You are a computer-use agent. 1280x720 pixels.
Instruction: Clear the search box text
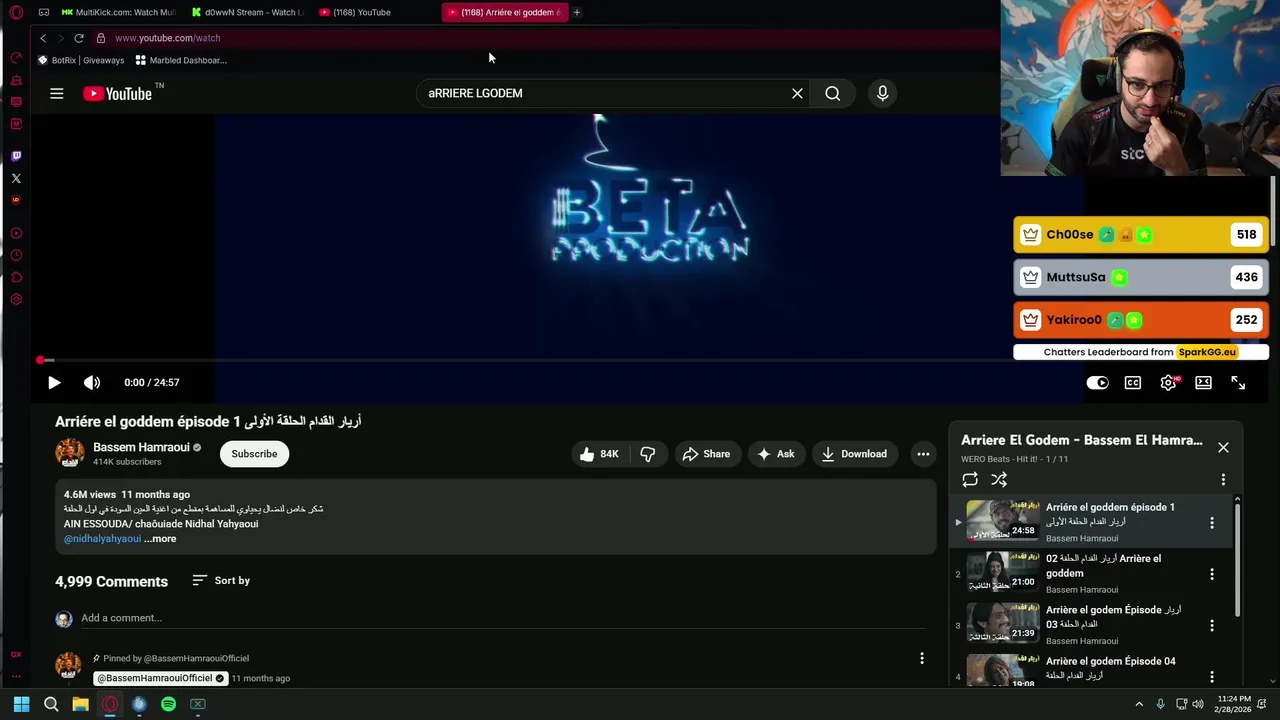coord(797,93)
